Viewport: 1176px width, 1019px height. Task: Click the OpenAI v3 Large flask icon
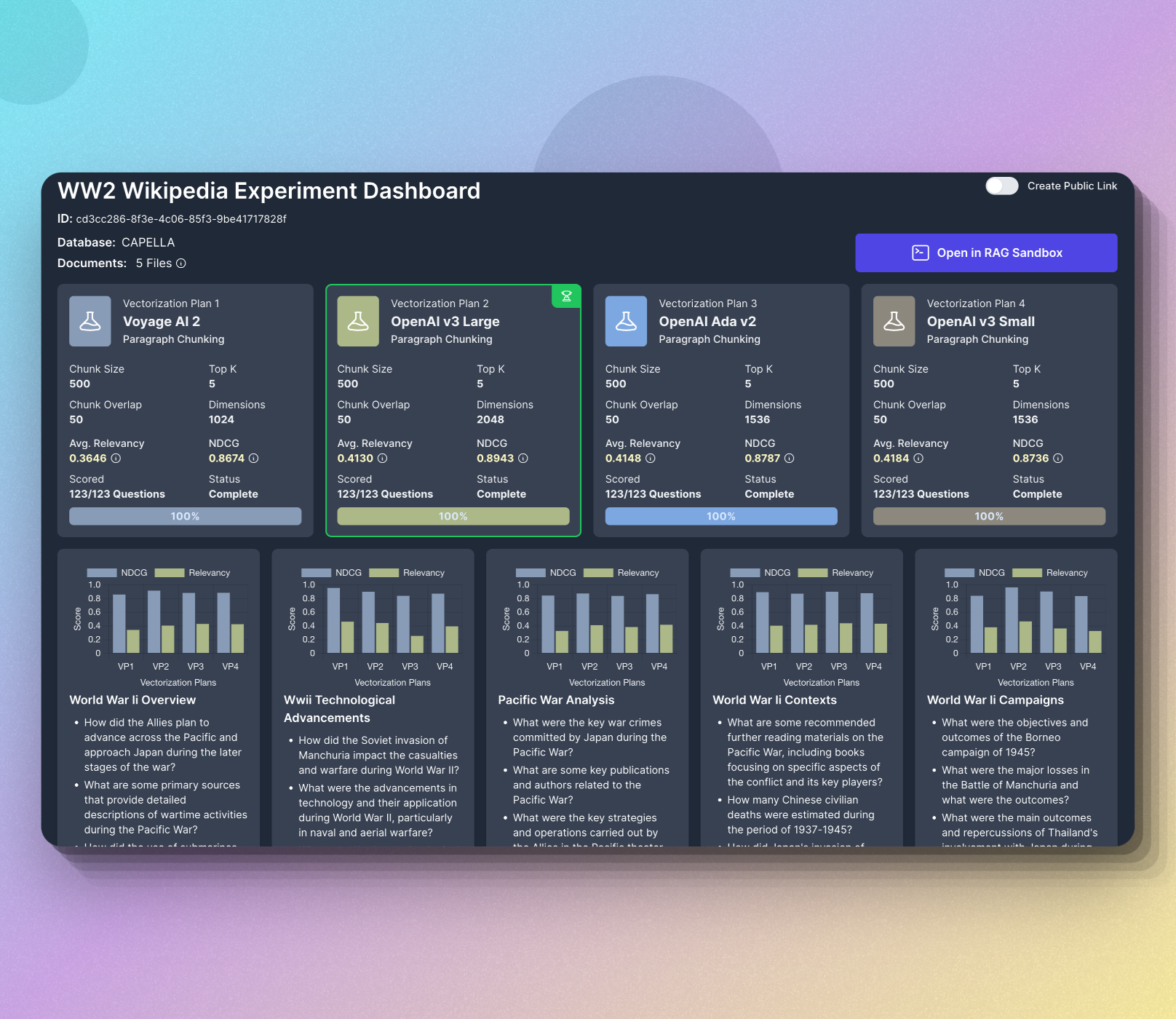point(358,321)
